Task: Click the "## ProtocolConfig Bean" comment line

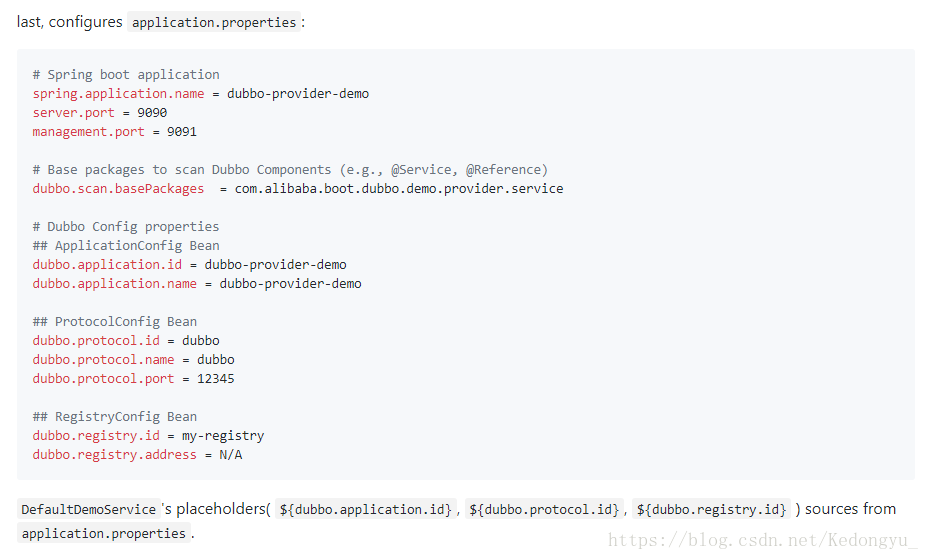Action: pos(115,321)
